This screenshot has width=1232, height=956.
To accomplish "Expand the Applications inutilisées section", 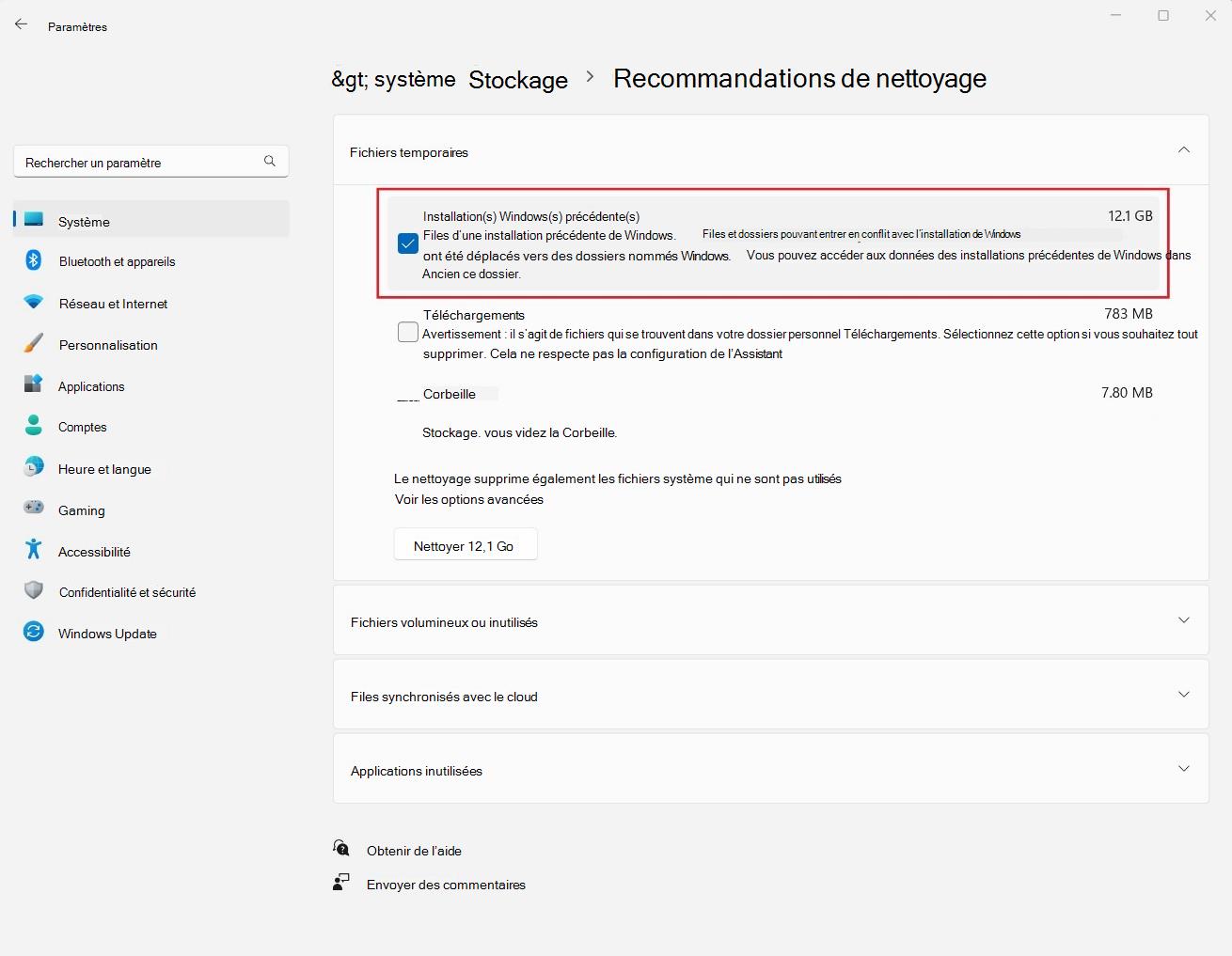I will 1184,769.
